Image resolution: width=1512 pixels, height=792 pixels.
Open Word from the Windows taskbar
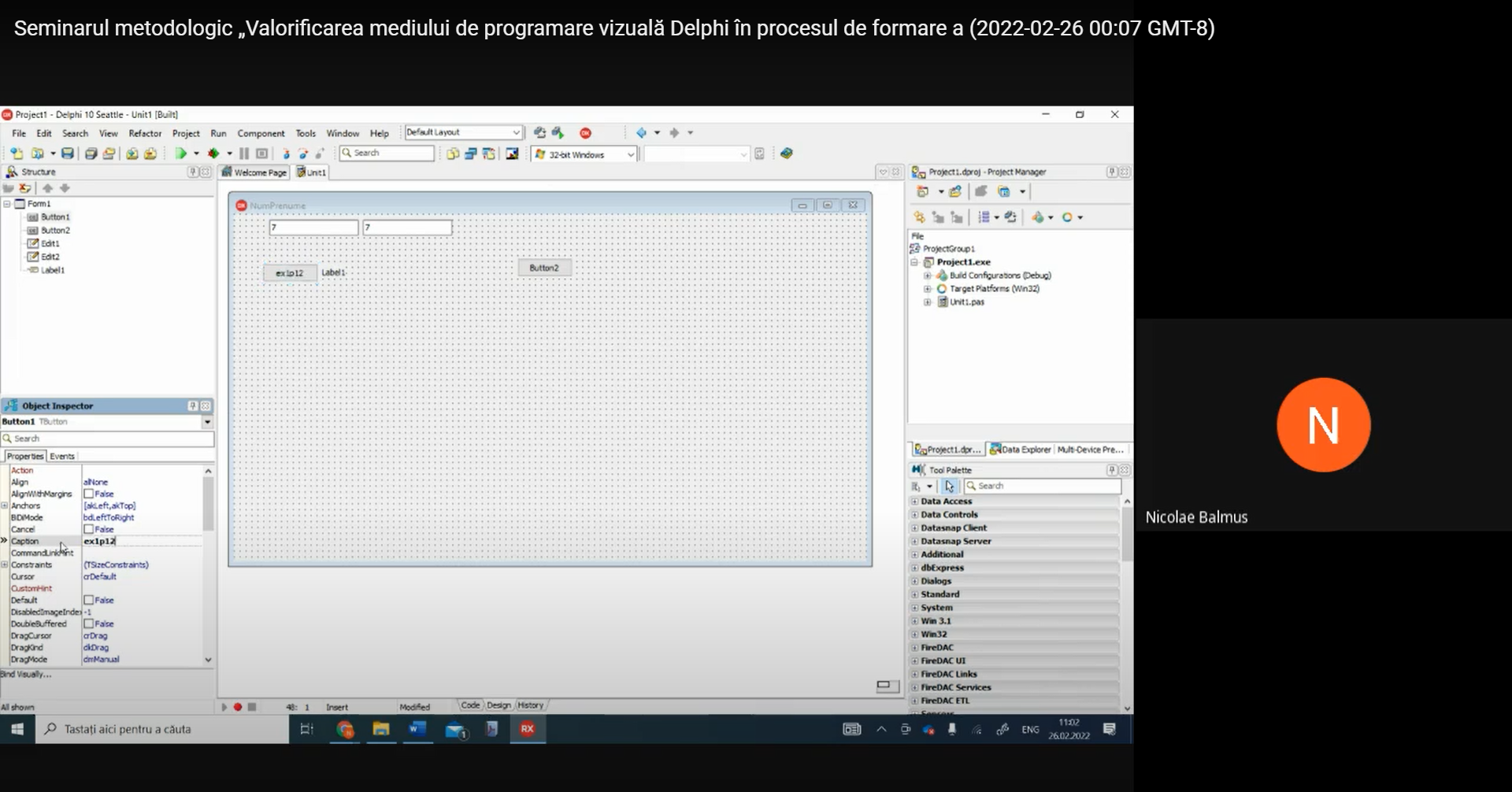tap(417, 729)
